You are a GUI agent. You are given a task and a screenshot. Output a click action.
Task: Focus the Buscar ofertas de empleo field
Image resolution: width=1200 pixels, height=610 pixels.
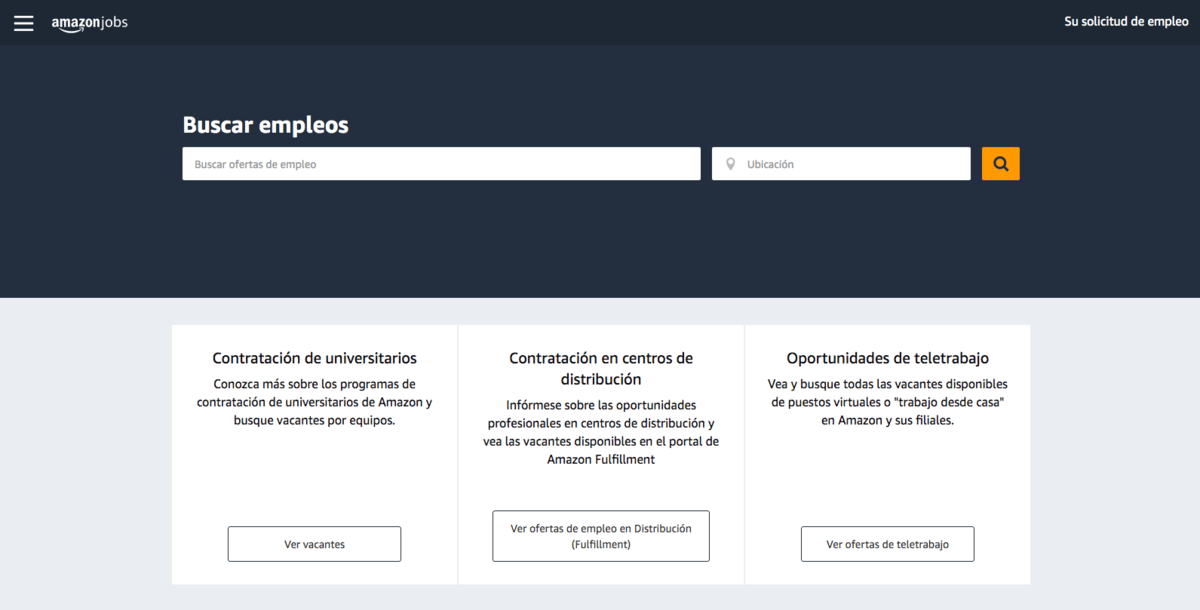[441, 164]
